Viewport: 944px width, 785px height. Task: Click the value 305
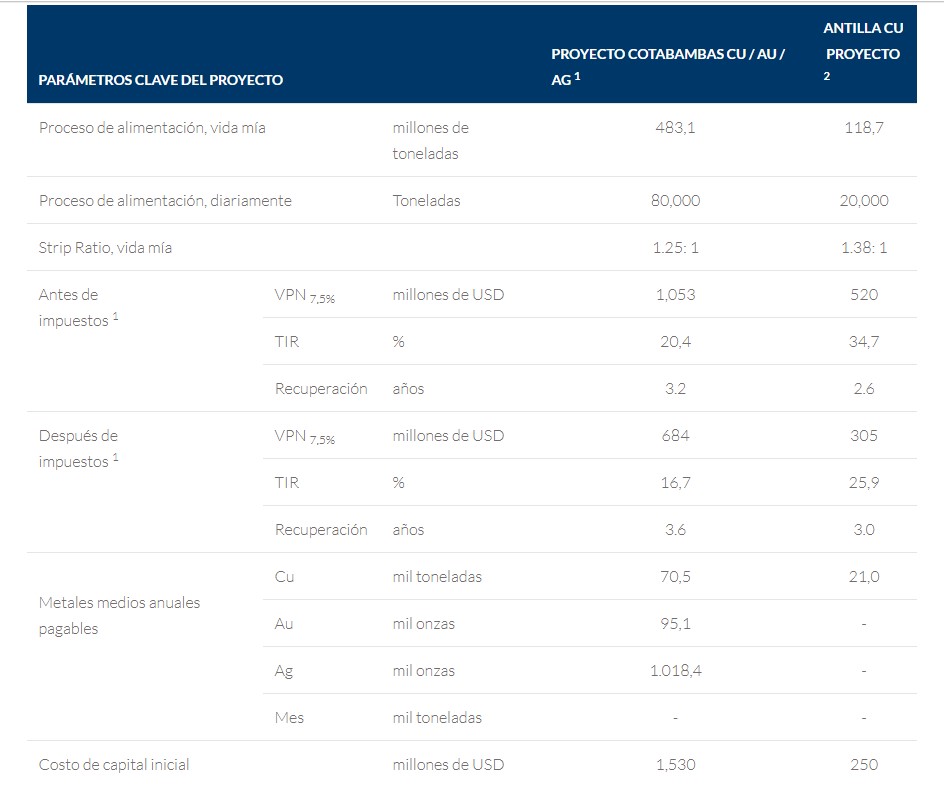pos(864,435)
